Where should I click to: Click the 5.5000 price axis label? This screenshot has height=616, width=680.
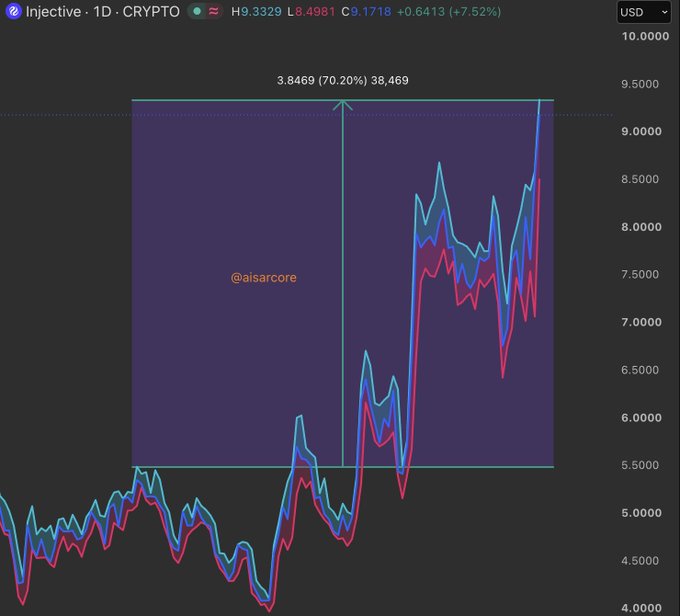pos(640,465)
